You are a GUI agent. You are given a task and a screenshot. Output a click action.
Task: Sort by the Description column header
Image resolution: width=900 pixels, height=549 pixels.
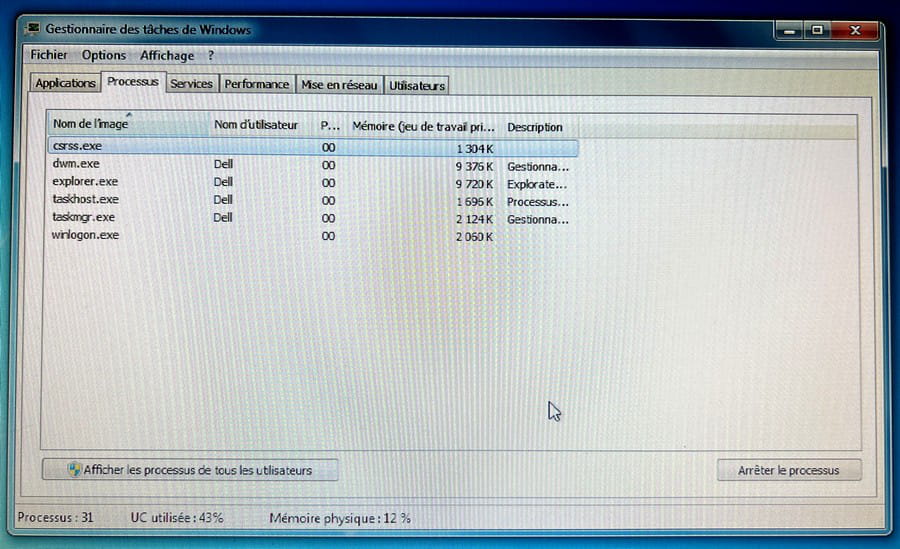(540, 127)
